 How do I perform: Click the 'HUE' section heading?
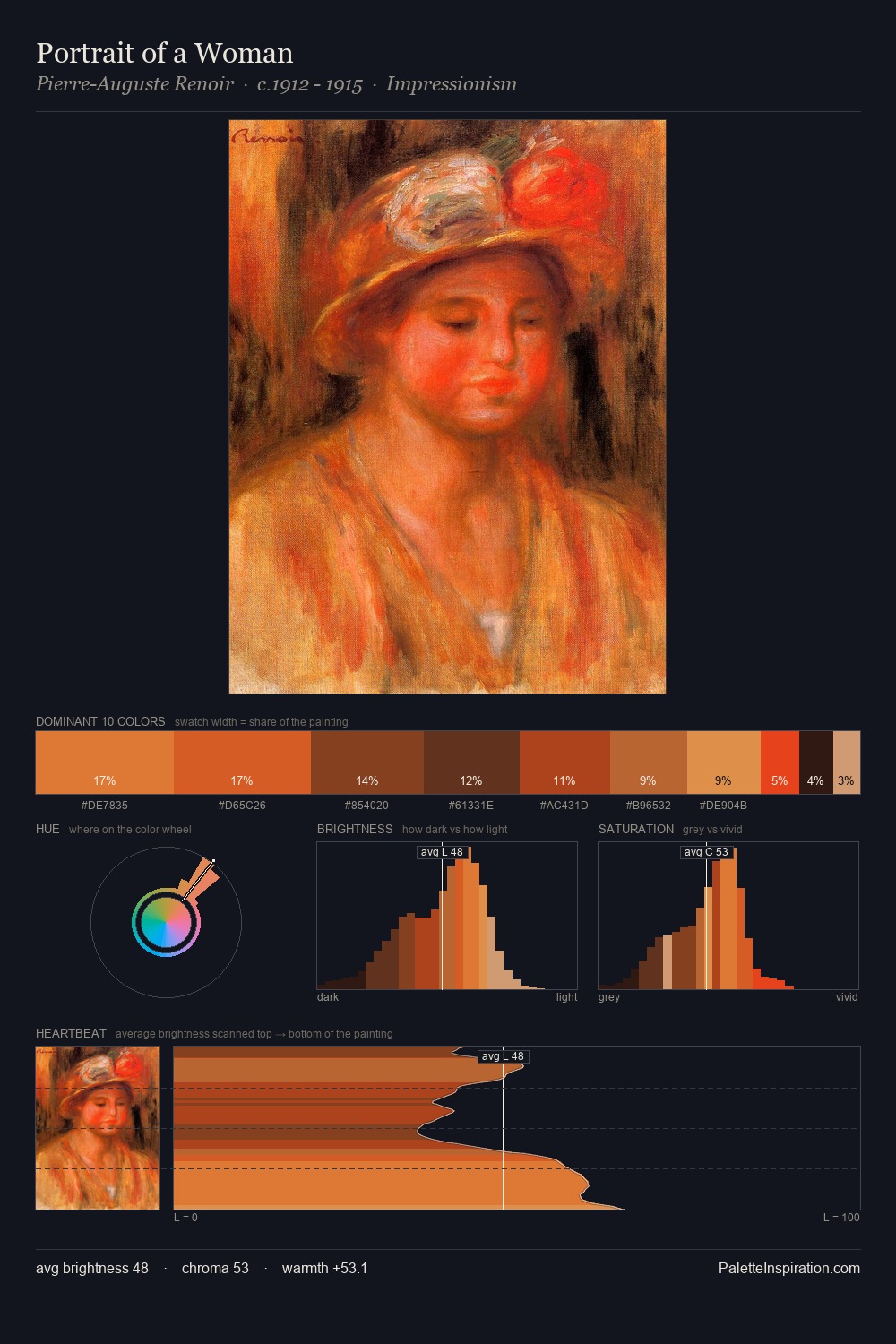pyautogui.click(x=47, y=829)
